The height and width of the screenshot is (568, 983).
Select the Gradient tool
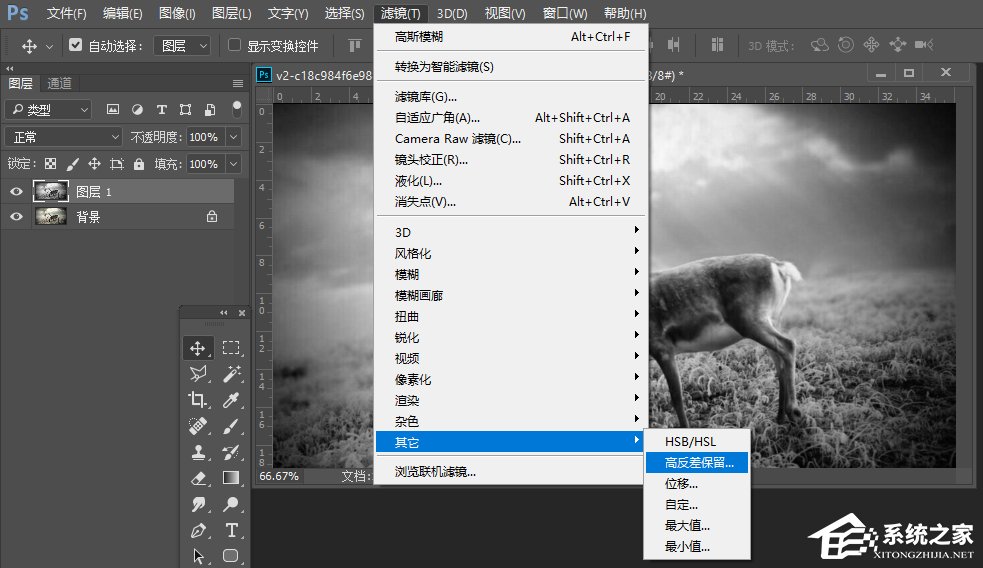(x=231, y=478)
